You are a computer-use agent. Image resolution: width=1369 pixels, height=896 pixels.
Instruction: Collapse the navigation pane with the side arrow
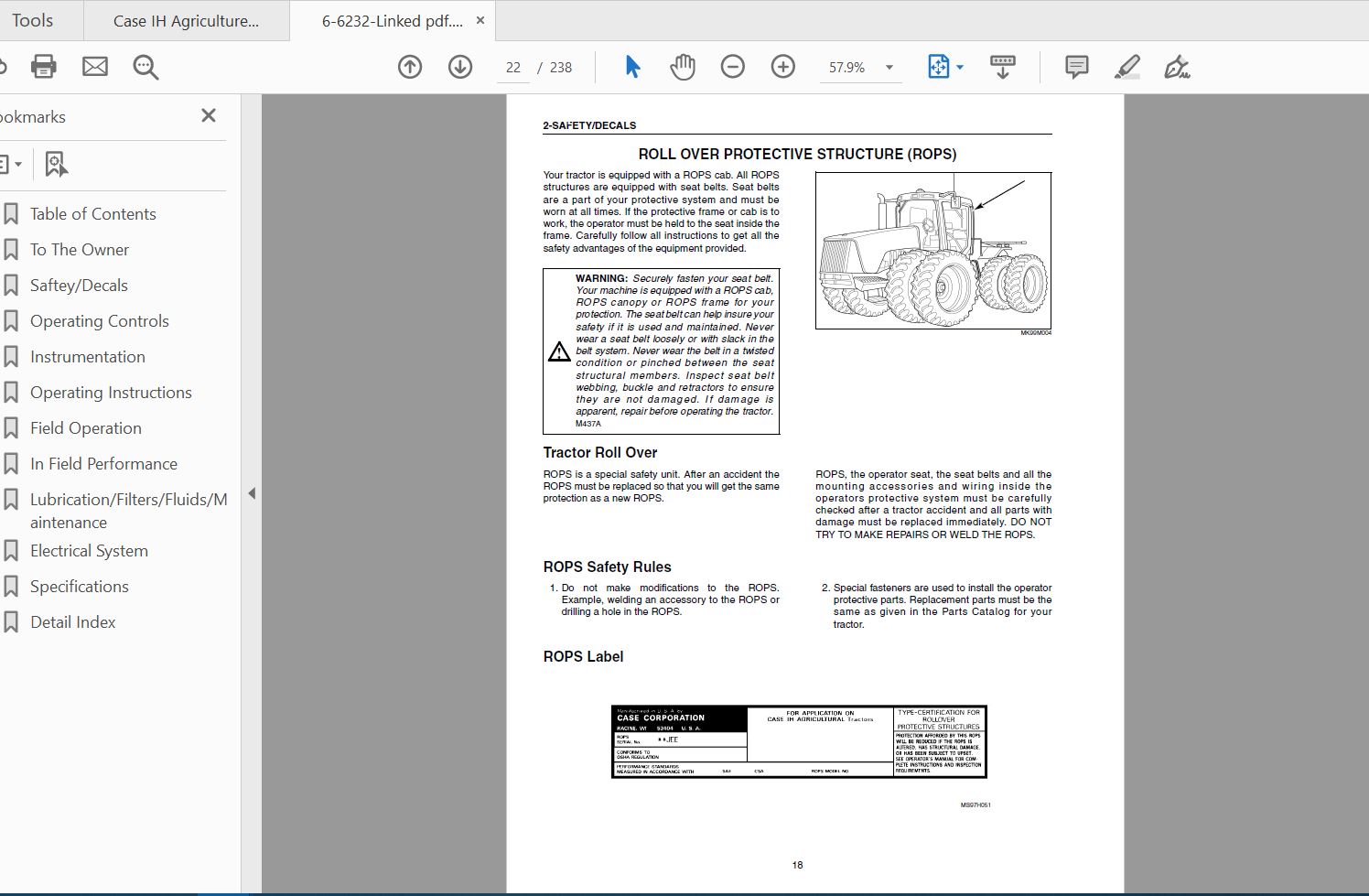click(252, 493)
